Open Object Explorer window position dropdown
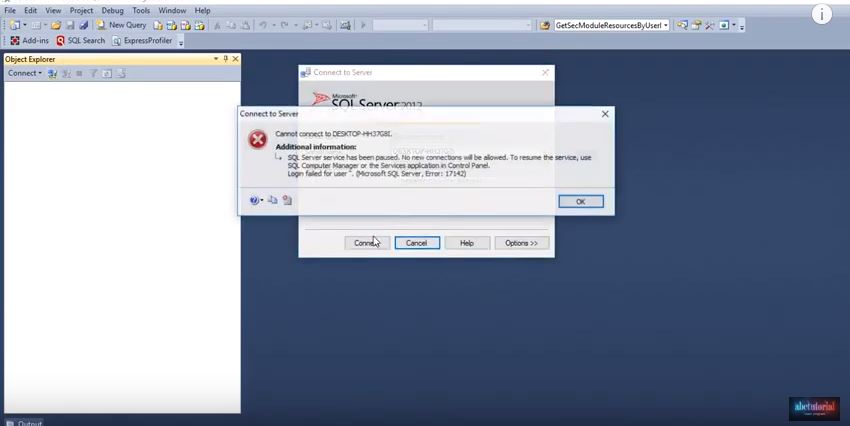 (216, 59)
